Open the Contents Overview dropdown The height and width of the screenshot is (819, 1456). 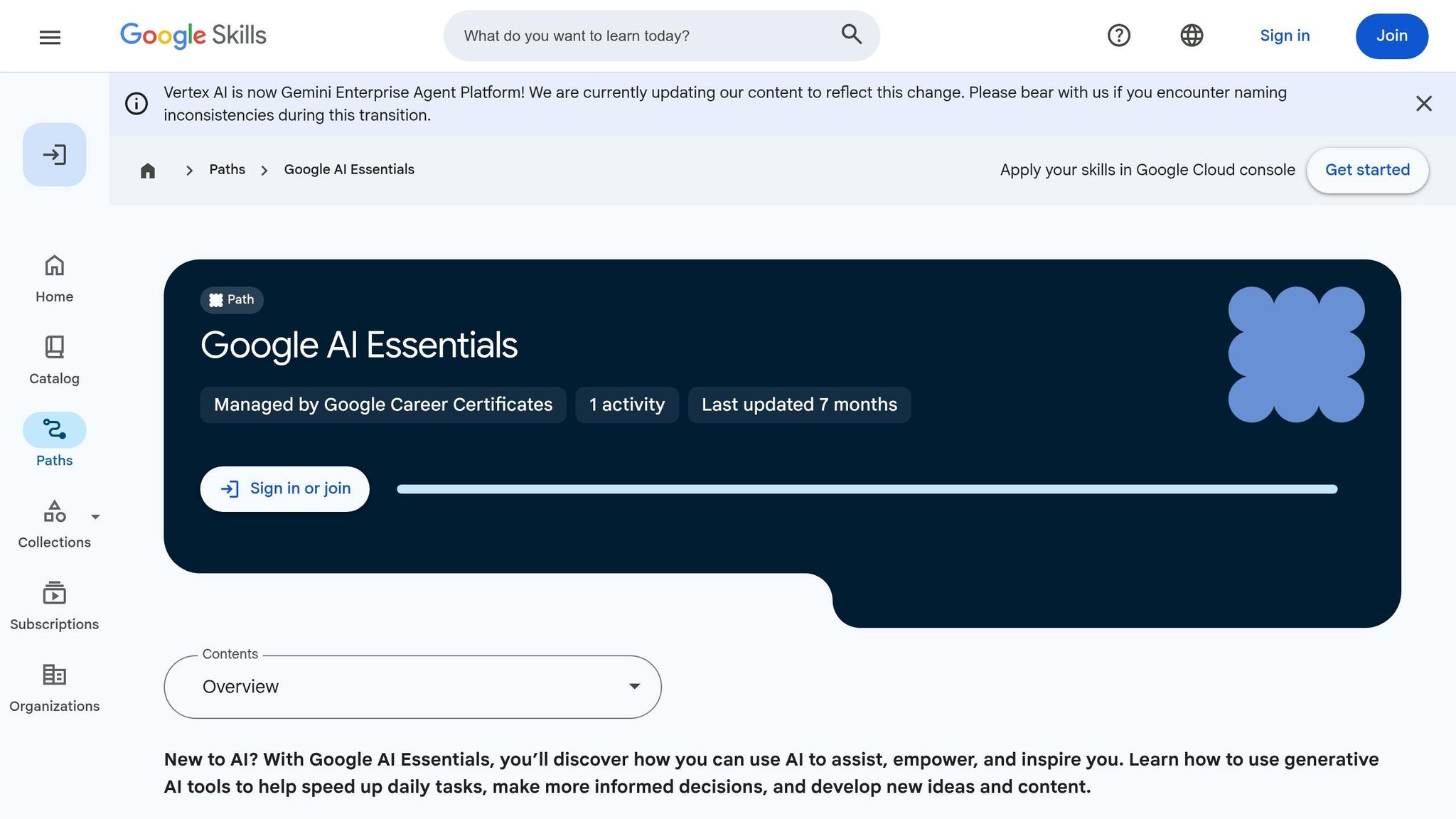click(412, 687)
